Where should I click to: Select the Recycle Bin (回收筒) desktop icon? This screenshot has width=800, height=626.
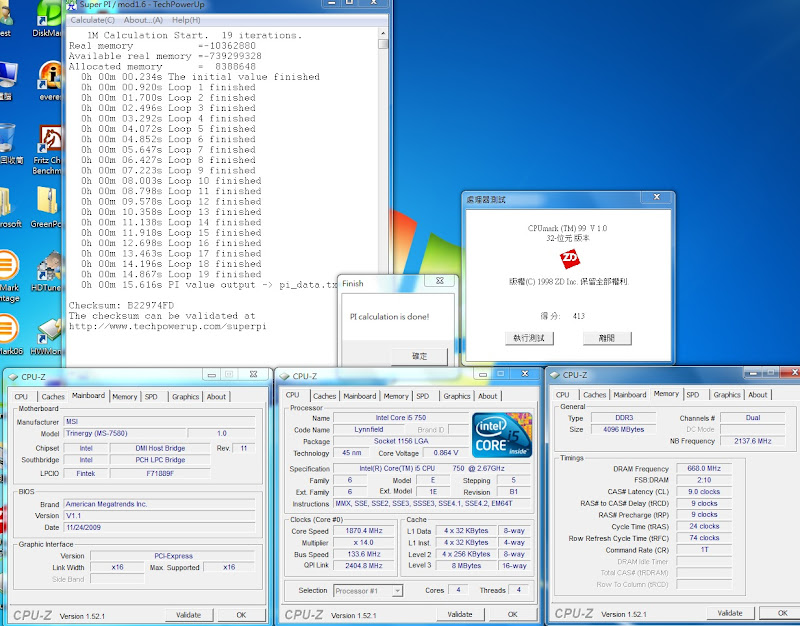[x=9, y=145]
